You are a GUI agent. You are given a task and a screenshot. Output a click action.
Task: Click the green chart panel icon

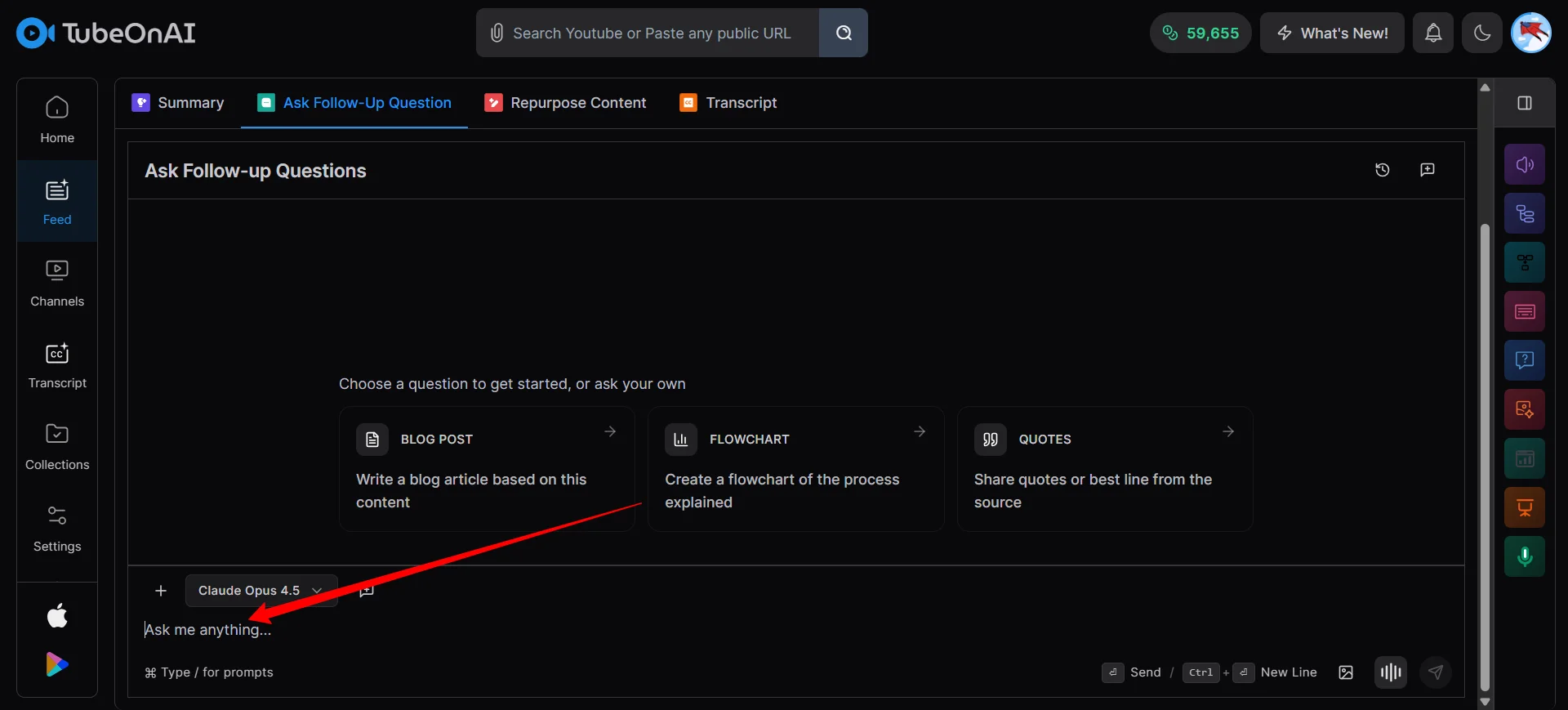pos(1525,458)
